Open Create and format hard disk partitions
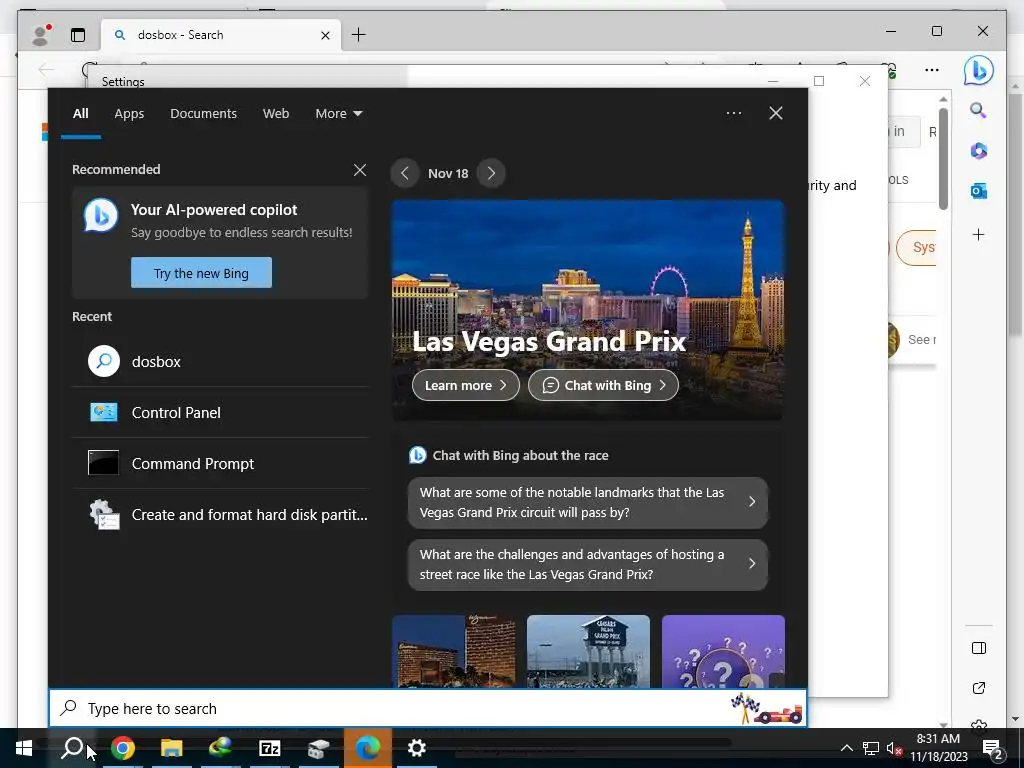The height and width of the screenshot is (768, 1024). click(x=220, y=515)
